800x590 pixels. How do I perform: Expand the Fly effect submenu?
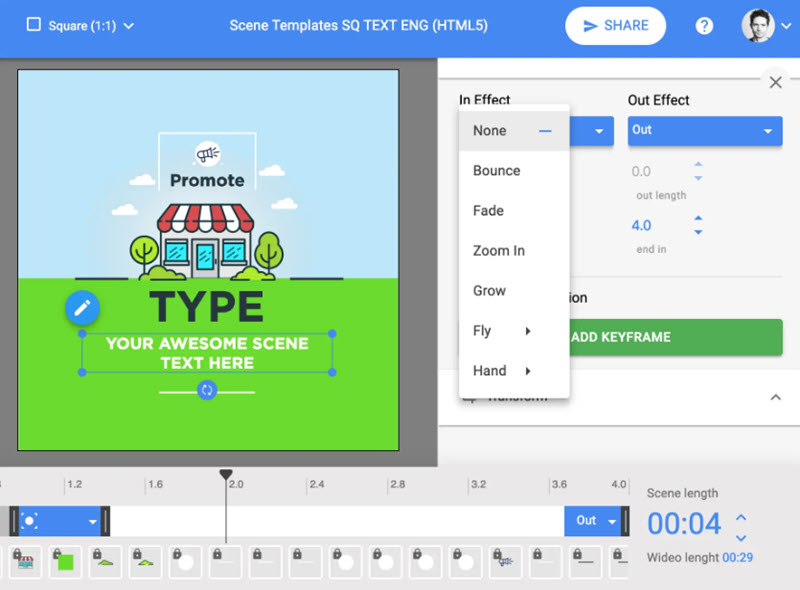(x=500, y=330)
